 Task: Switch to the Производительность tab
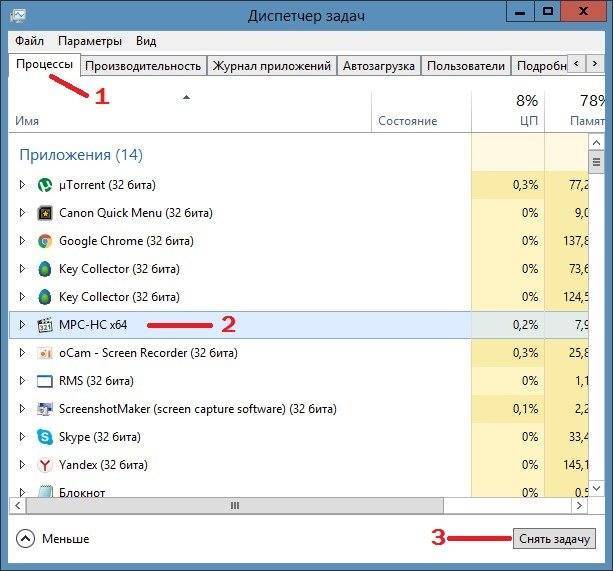pos(143,66)
